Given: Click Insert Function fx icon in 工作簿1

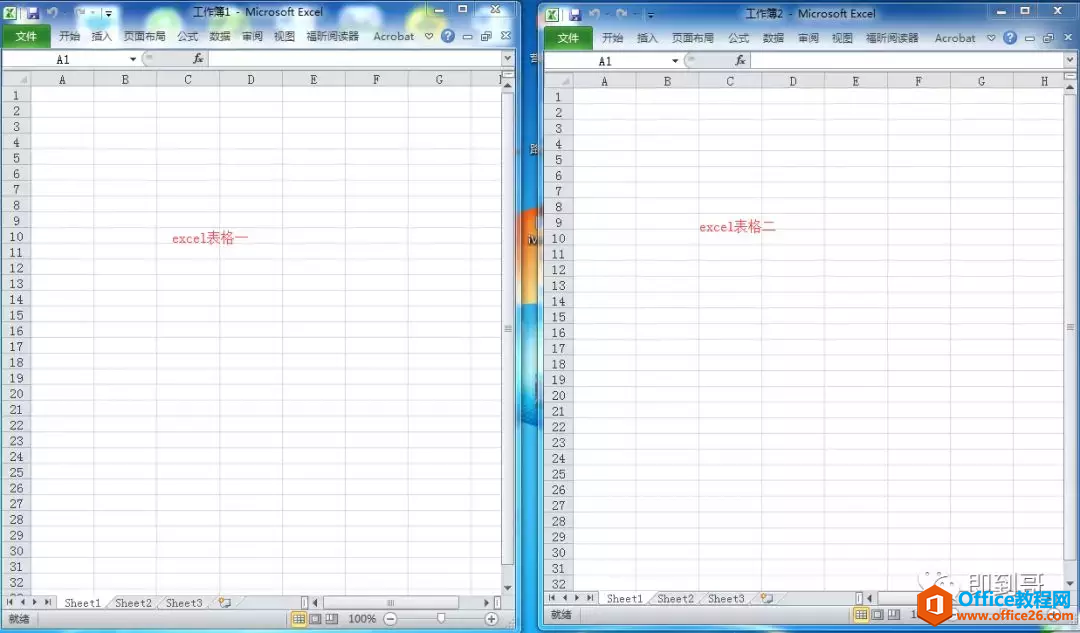Looking at the screenshot, I should [198, 59].
